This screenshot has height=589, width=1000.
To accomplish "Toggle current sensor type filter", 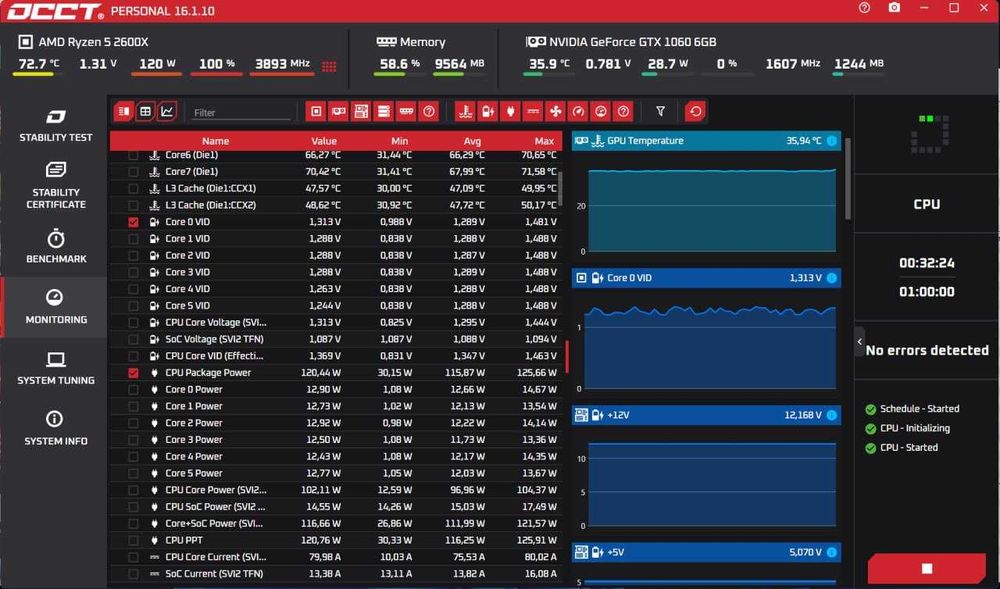I will [x=533, y=112].
